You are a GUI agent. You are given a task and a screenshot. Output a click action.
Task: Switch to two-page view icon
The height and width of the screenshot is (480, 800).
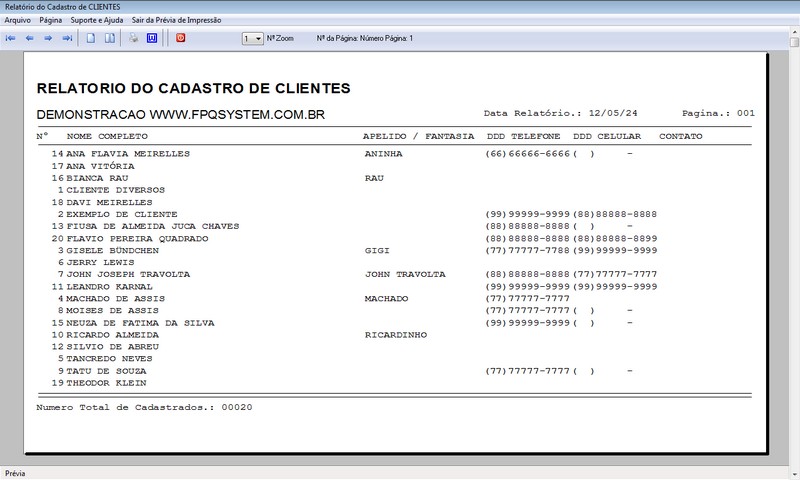coord(110,38)
